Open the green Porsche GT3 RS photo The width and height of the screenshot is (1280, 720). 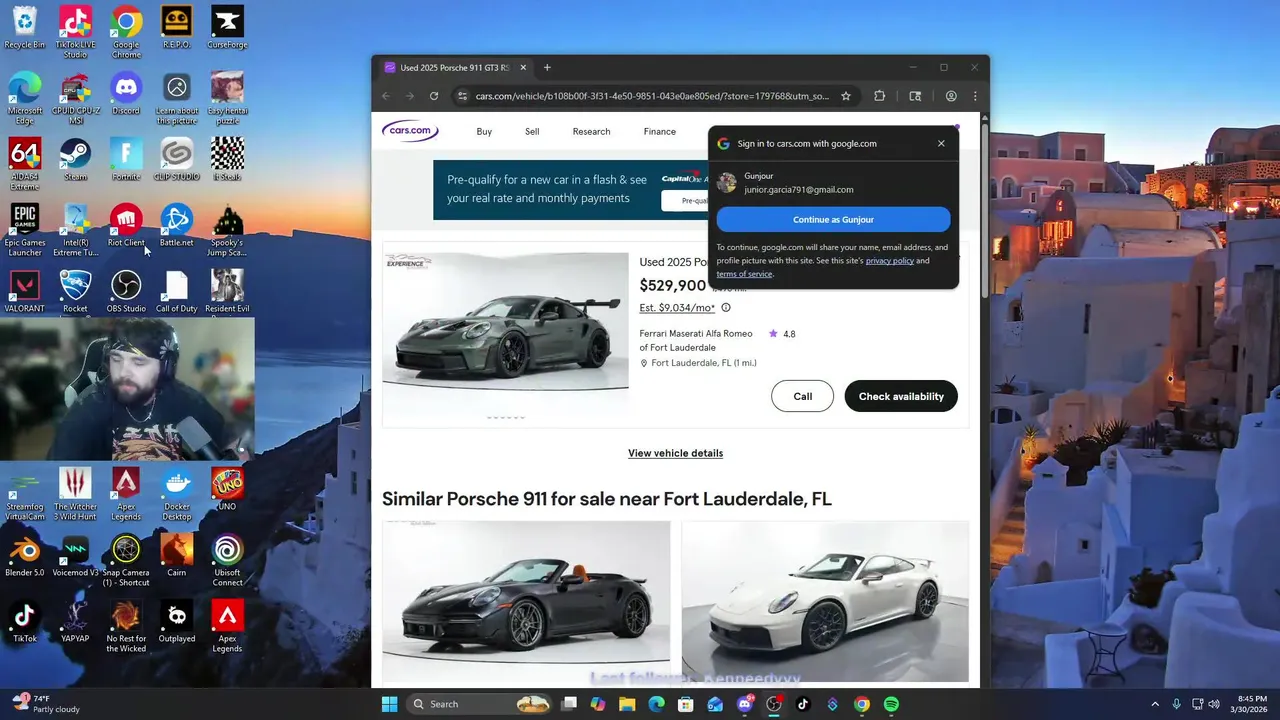(505, 322)
